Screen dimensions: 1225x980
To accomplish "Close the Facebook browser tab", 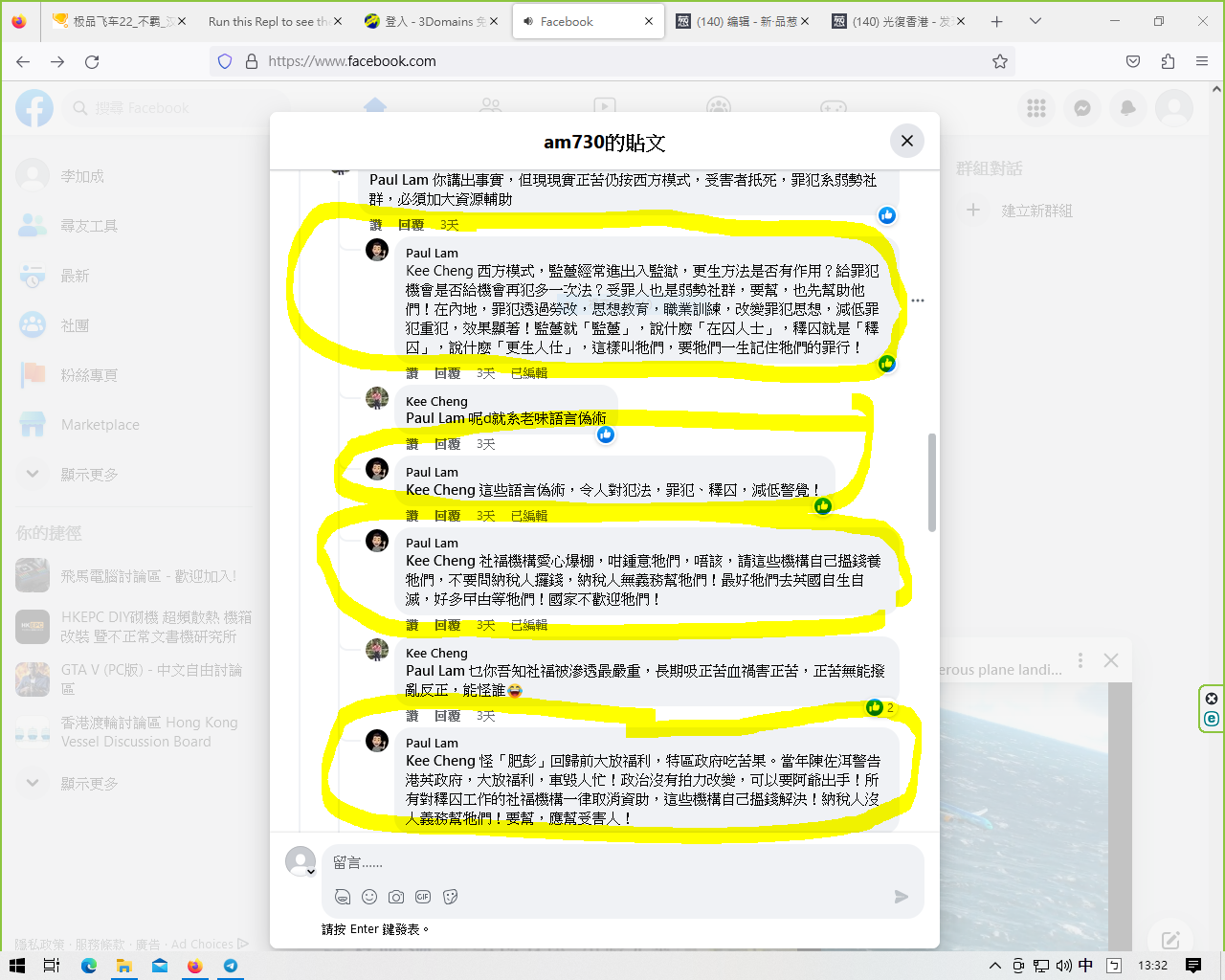I will pos(649,21).
